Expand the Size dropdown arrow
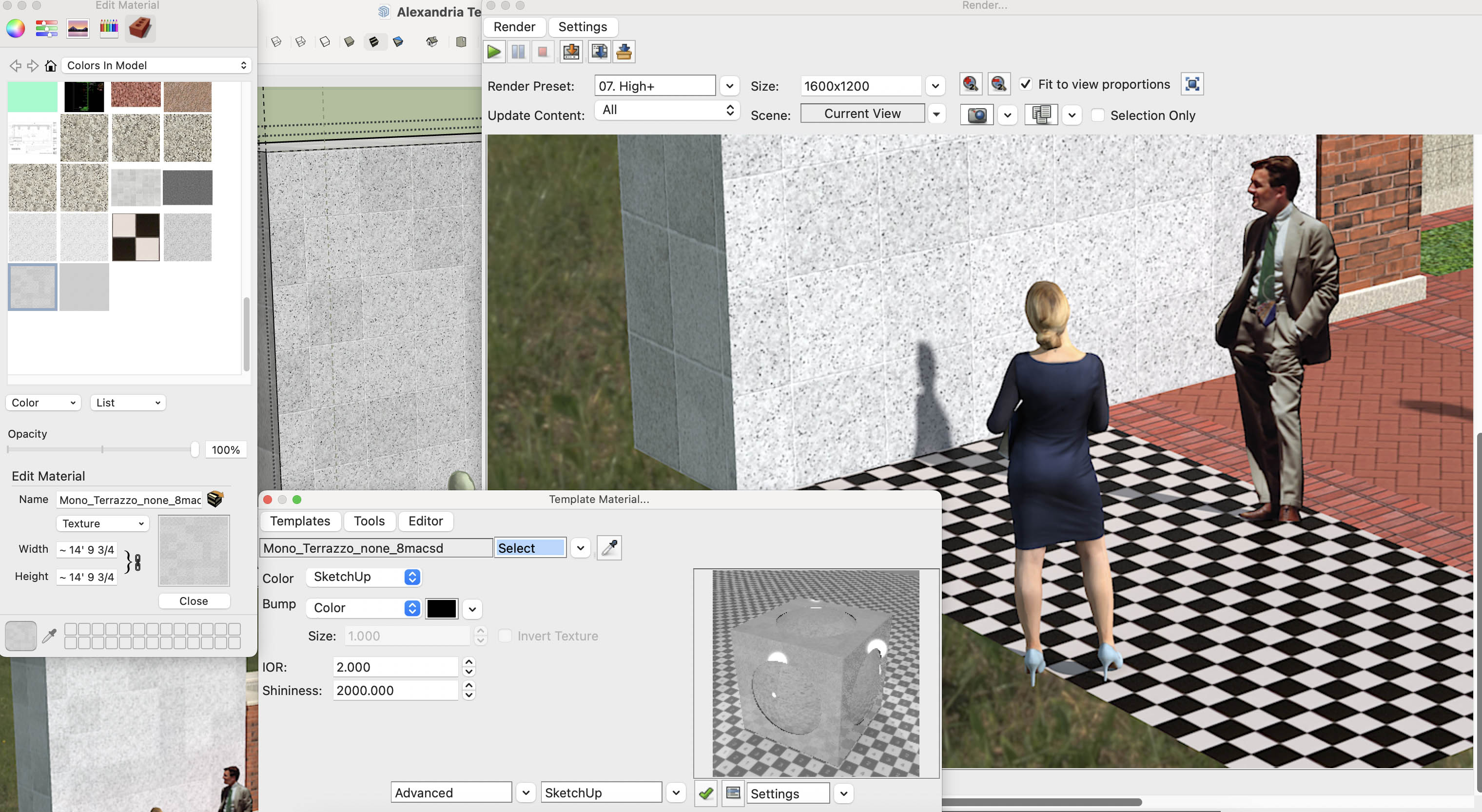Viewport: 1482px width, 812px height. (936, 86)
